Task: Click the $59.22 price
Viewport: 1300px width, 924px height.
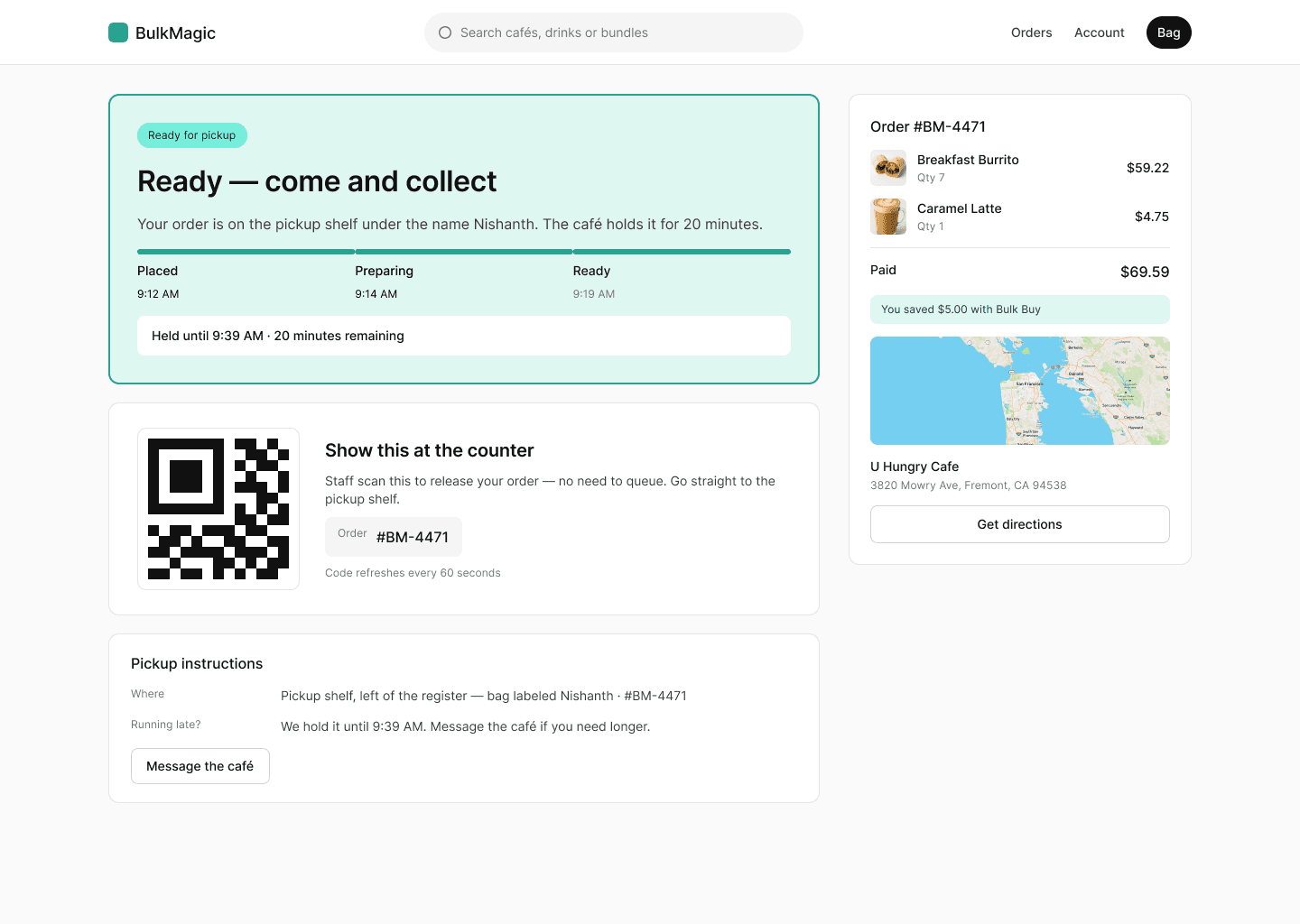Action: click(x=1147, y=168)
